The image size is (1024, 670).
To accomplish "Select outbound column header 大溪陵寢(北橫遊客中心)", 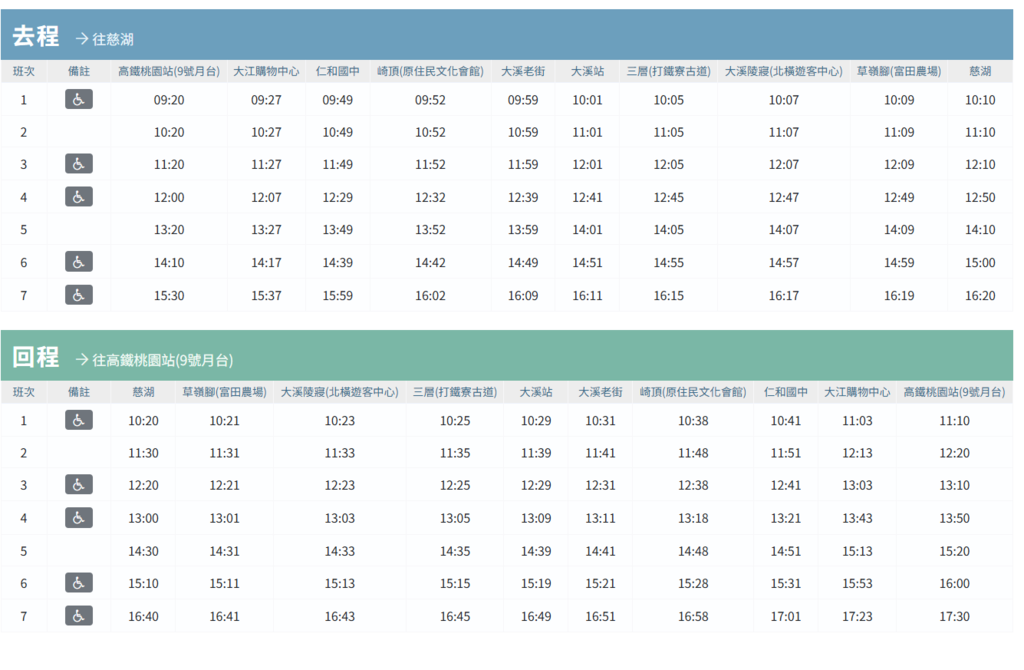I will [784, 71].
